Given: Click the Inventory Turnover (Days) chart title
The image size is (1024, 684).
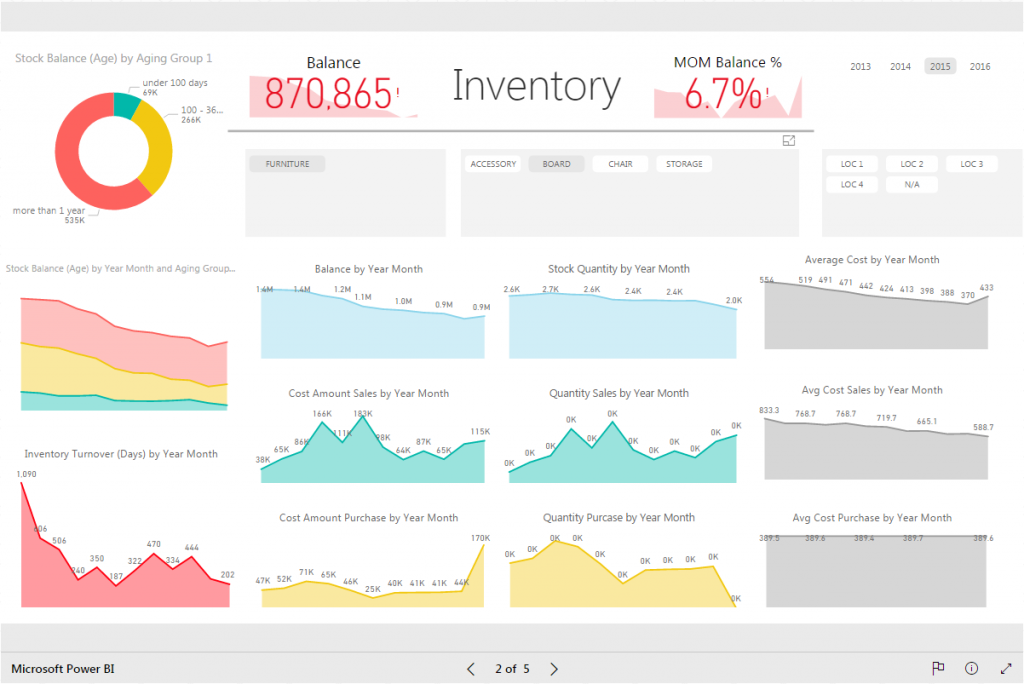Looking at the screenshot, I should pyautogui.click(x=120, y=454).
